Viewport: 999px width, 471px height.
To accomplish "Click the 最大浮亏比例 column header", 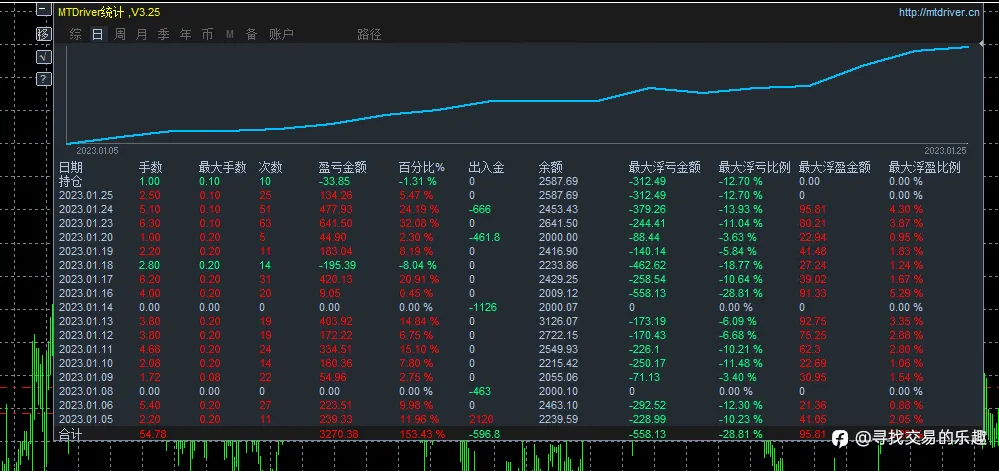I will pos(754,168).
